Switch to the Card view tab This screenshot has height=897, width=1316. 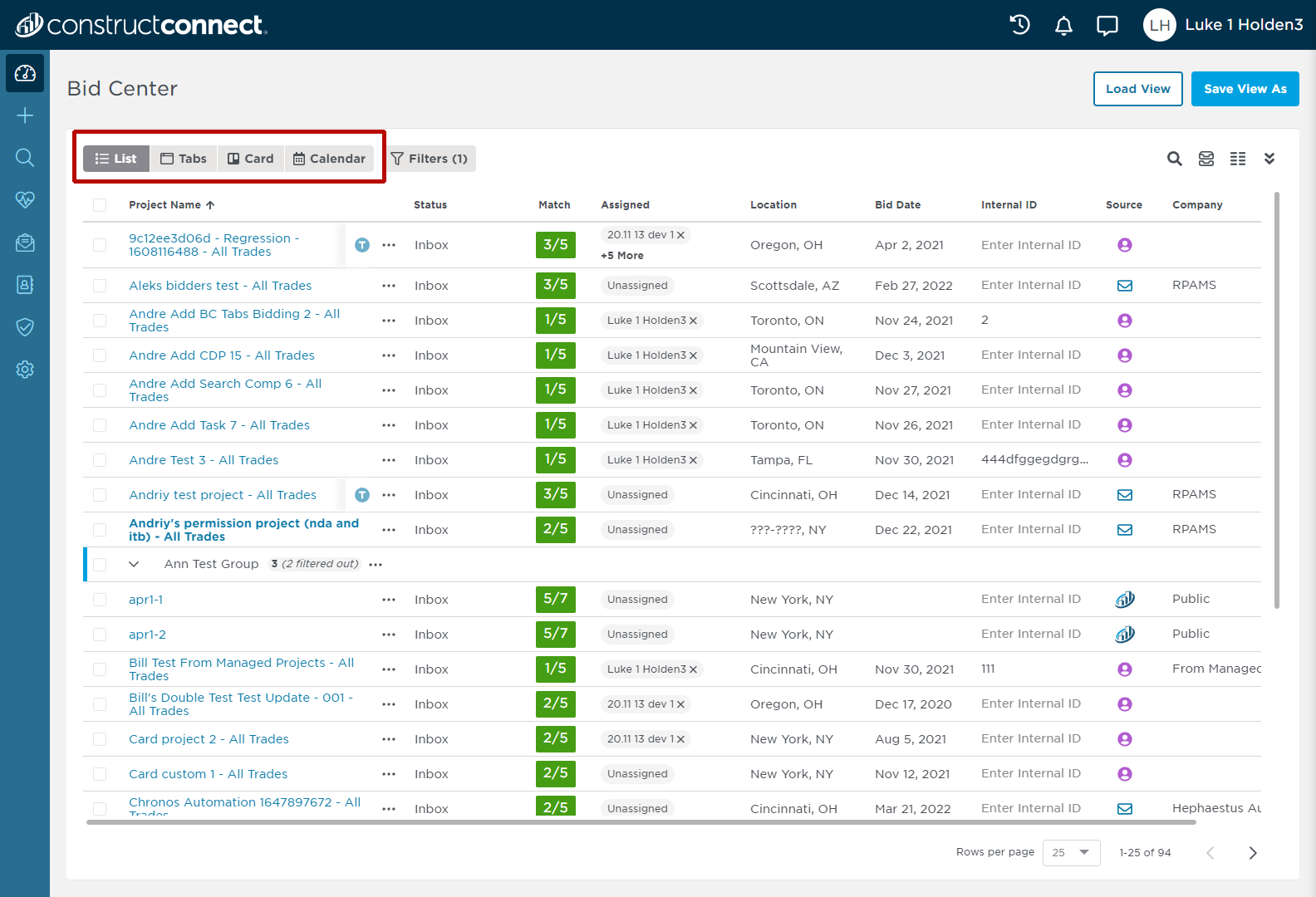pos(251,159)
